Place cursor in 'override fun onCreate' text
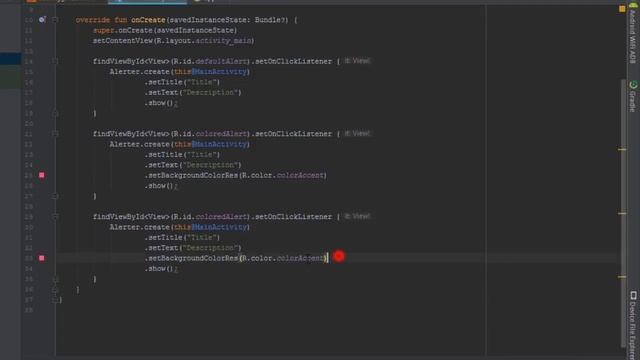 coord(120,20)
